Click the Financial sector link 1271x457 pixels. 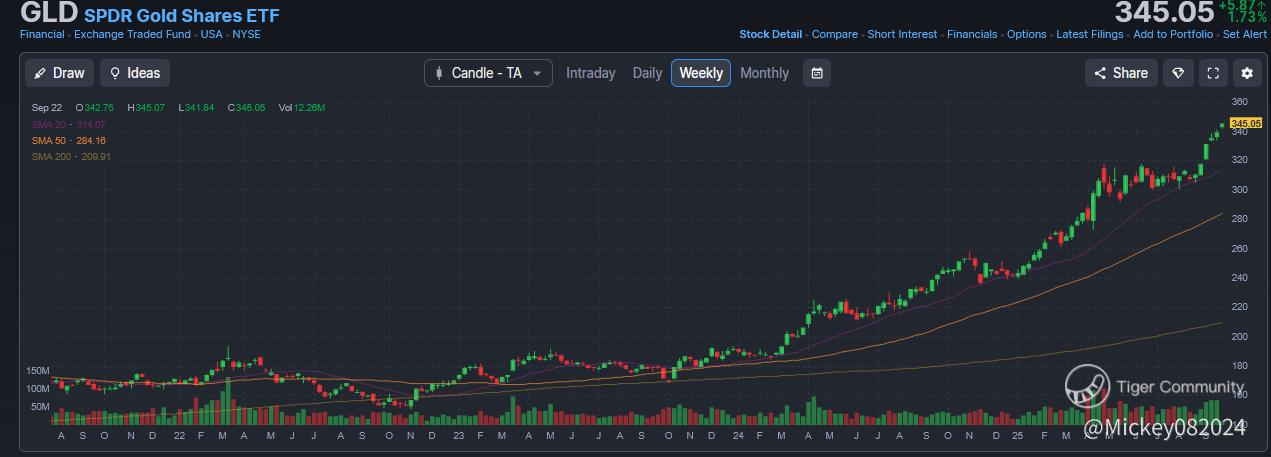point(42,34)
